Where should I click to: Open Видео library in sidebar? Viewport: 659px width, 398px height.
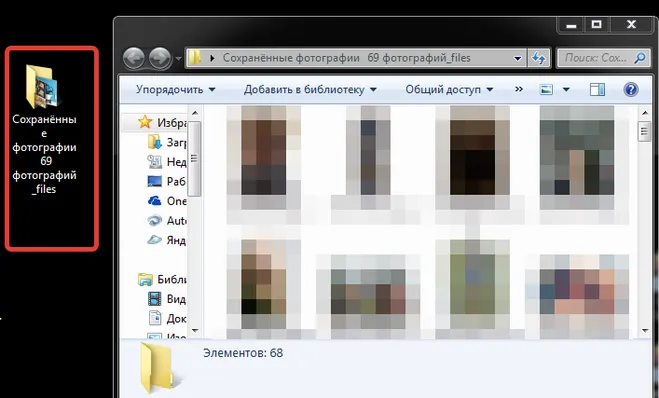point(166,299)
